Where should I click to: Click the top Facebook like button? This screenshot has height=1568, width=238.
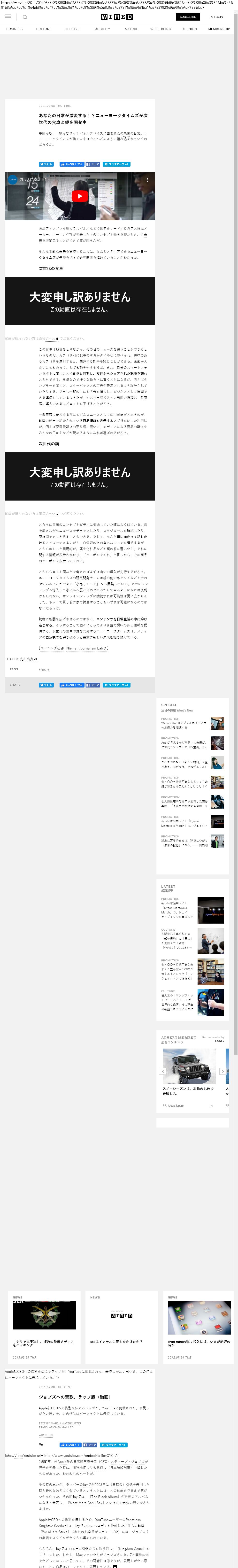(71, 164)
